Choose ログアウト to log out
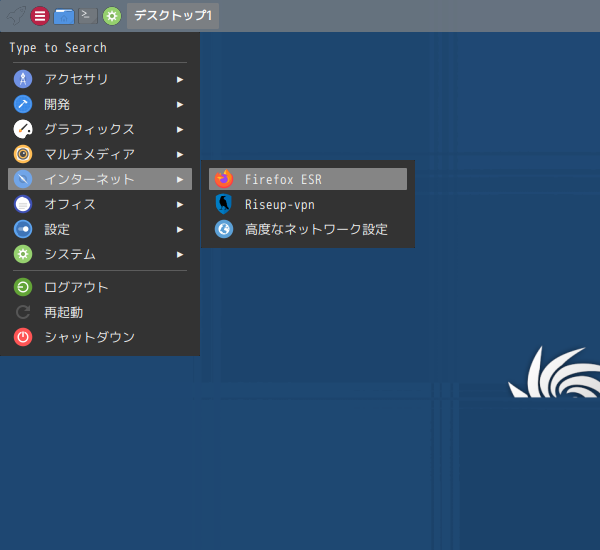 pos(100,287)
